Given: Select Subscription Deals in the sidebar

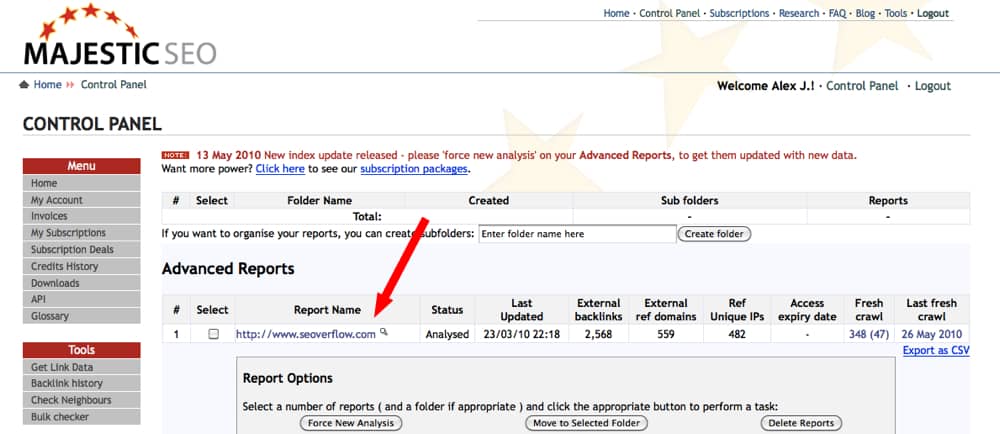Looking at the screenshot, I should click(x=82, y=250).
